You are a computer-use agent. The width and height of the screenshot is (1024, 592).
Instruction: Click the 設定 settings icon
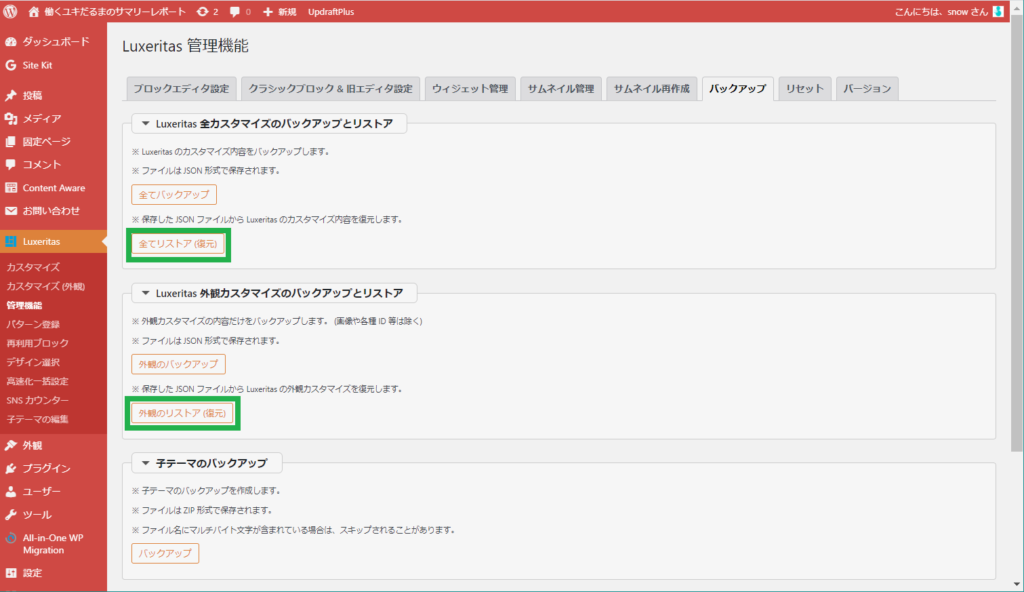[x=10, y=573]
